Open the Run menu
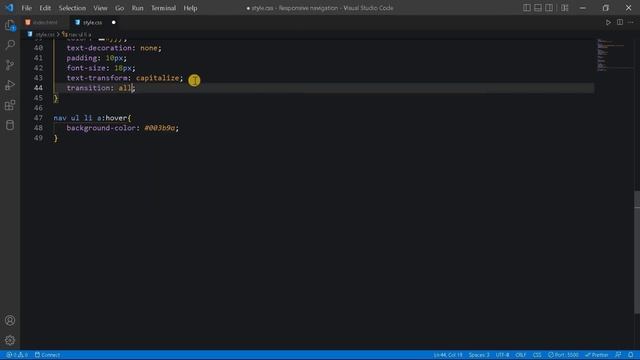640x360 pixels. tap(138, 8)
